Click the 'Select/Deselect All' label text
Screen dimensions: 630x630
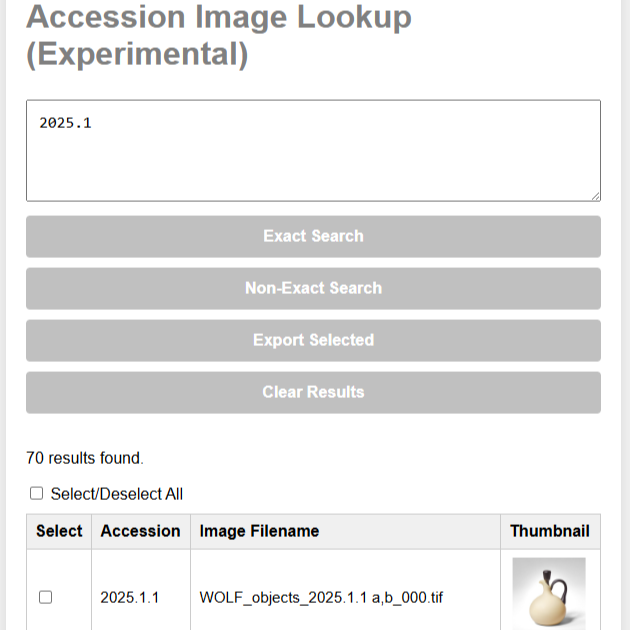tap(117, 494)
